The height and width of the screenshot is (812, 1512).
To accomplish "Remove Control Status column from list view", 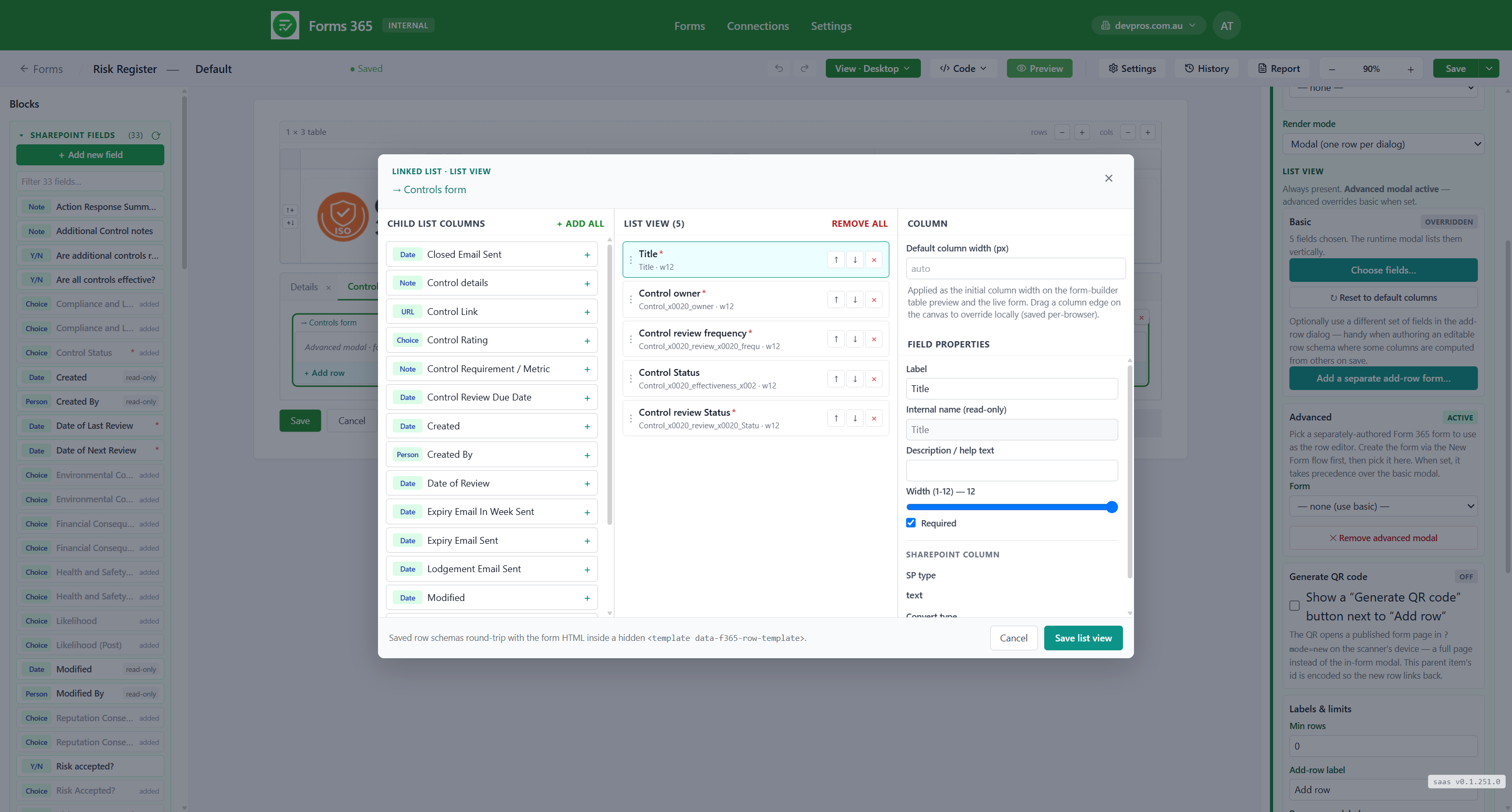I will coord(874,378).
